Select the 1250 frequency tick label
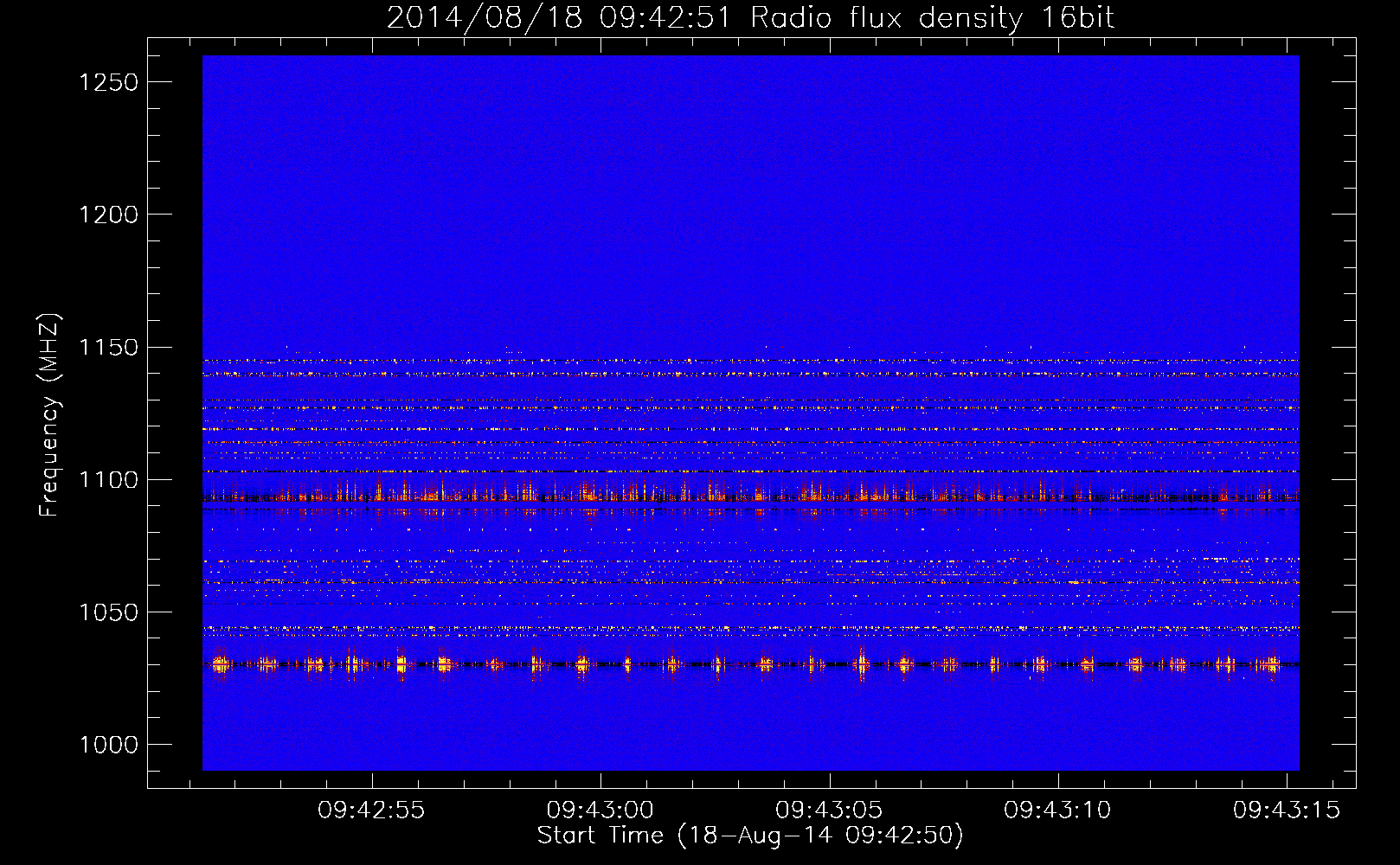 [109, 82]
